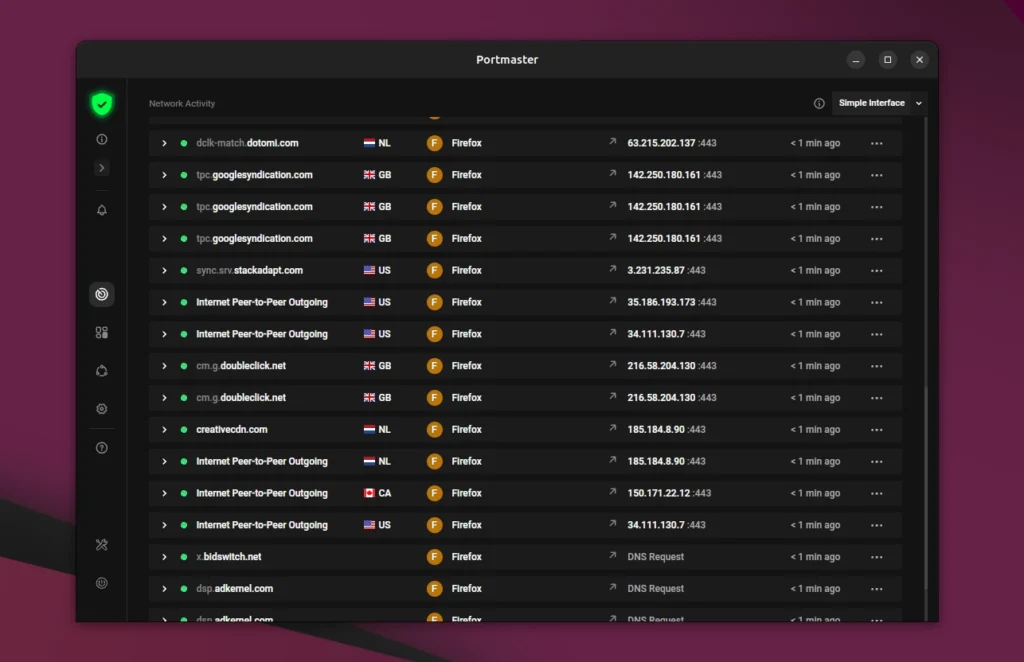Expand the x.bidswitch.net row
This screenshot has width=1024, height=662.
164,557
